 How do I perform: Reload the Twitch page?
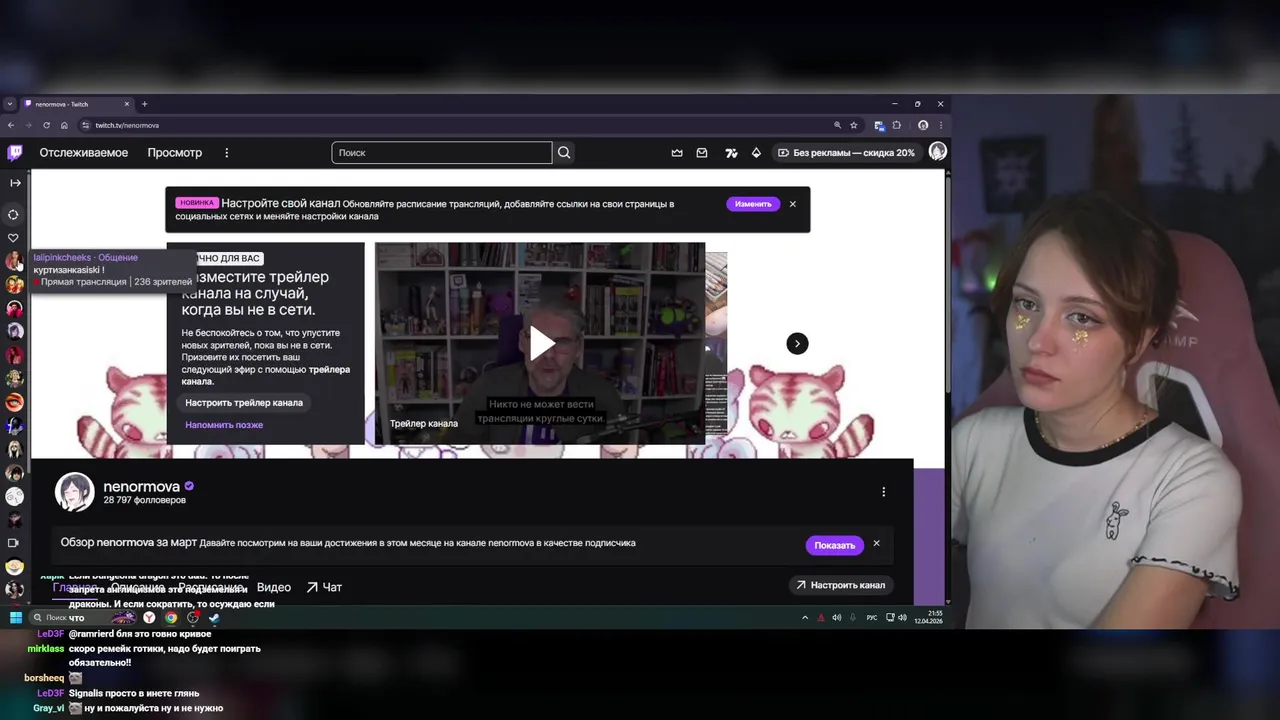click(x=46, y=125)
